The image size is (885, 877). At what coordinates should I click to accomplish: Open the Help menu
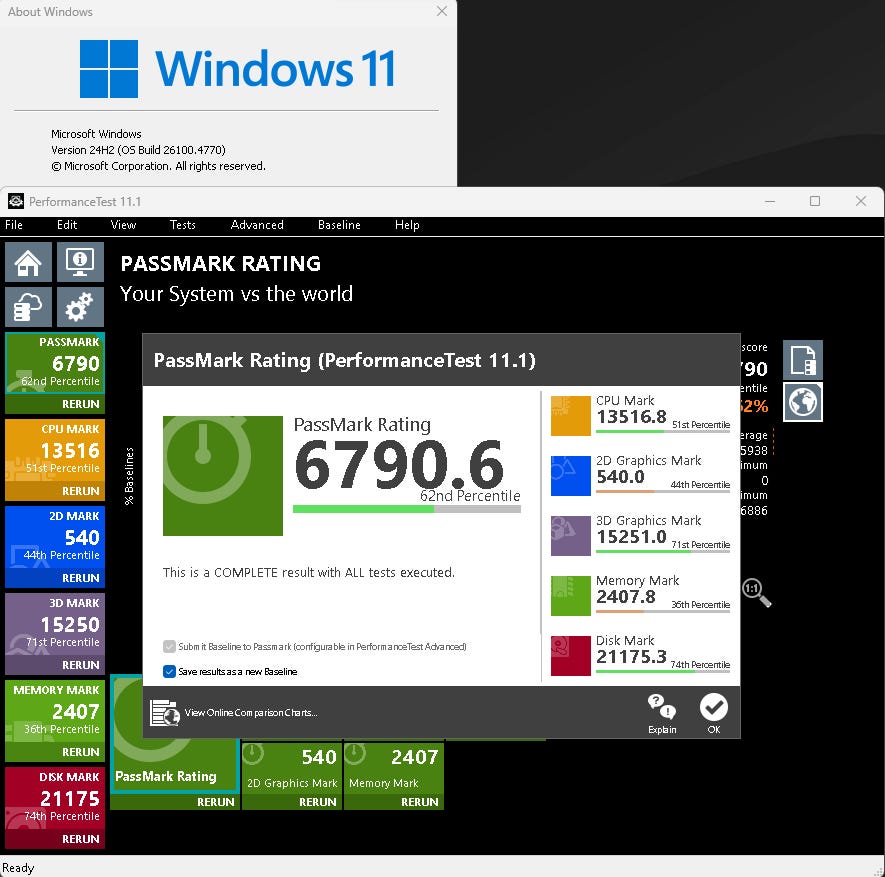(x=407, y=225)
